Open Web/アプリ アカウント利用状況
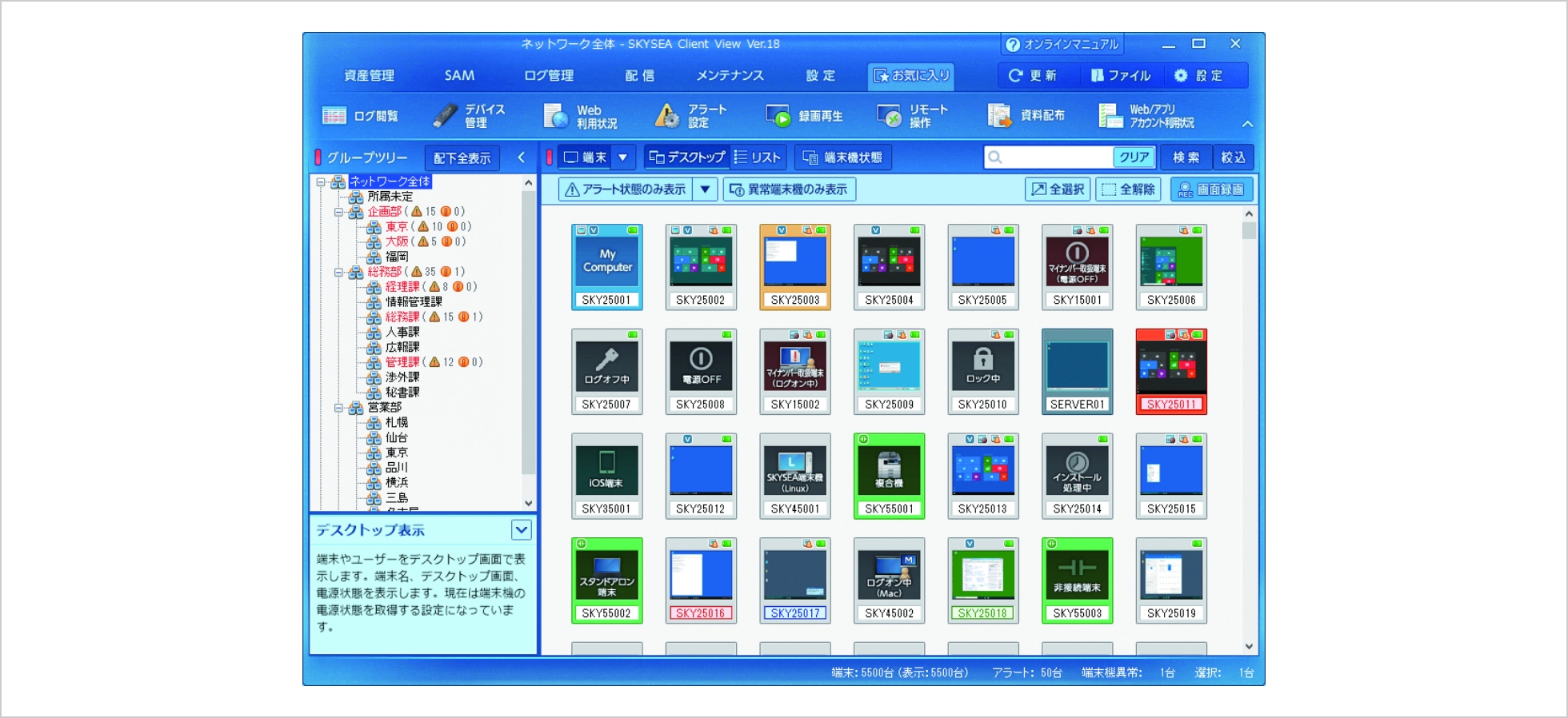The width and height of the screenshot is (1568, 718). tap(1146, 116)
